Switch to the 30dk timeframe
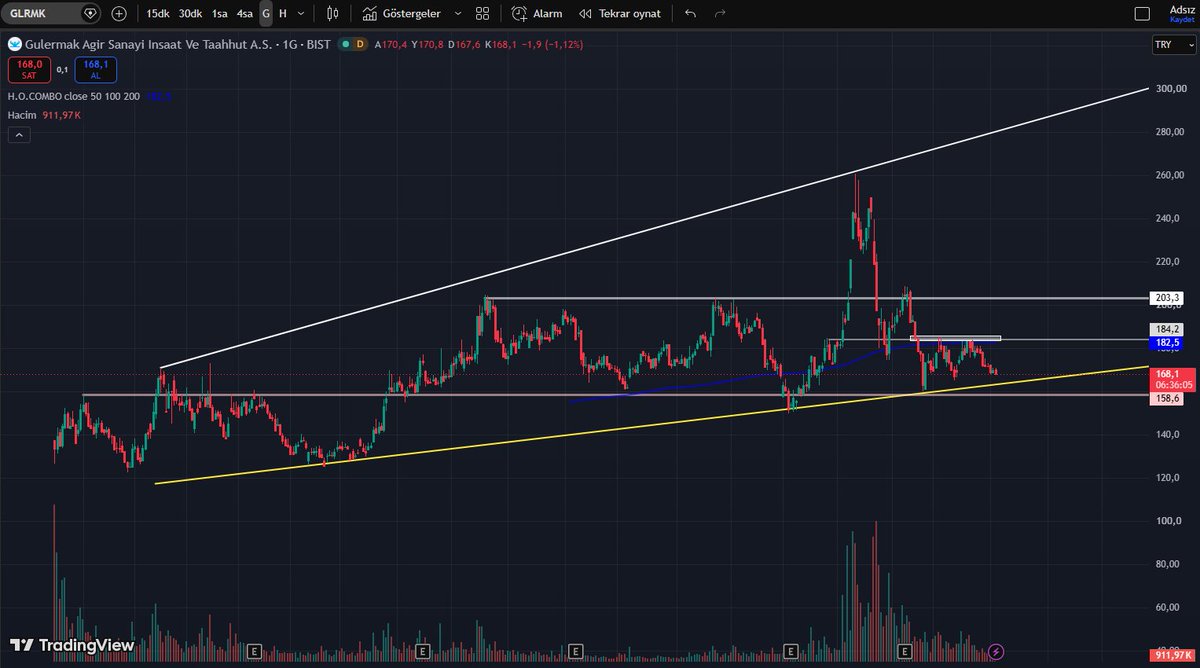This screenshot has width=1200, height=668. pos(190,14)
